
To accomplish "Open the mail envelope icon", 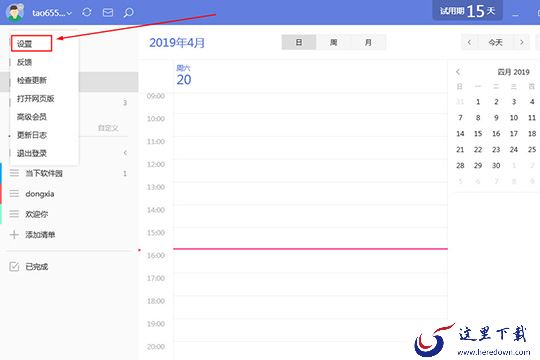I will click(108, 13).
